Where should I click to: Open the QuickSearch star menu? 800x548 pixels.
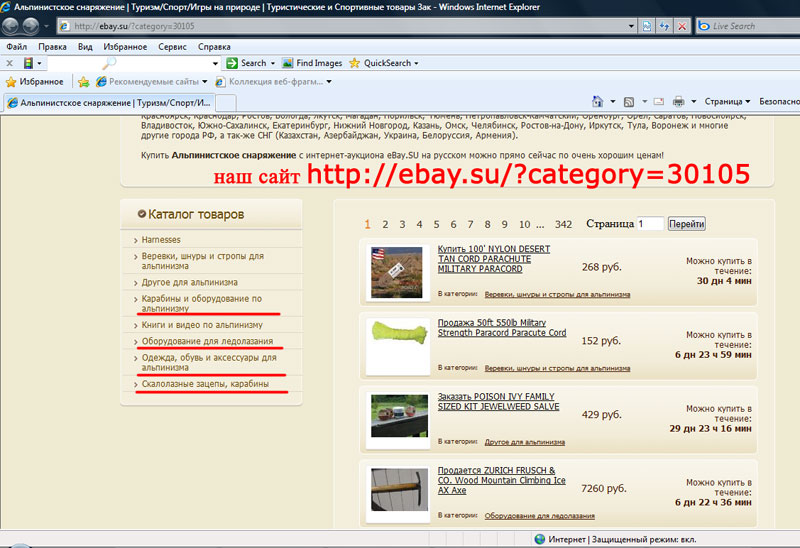(384, 63)
